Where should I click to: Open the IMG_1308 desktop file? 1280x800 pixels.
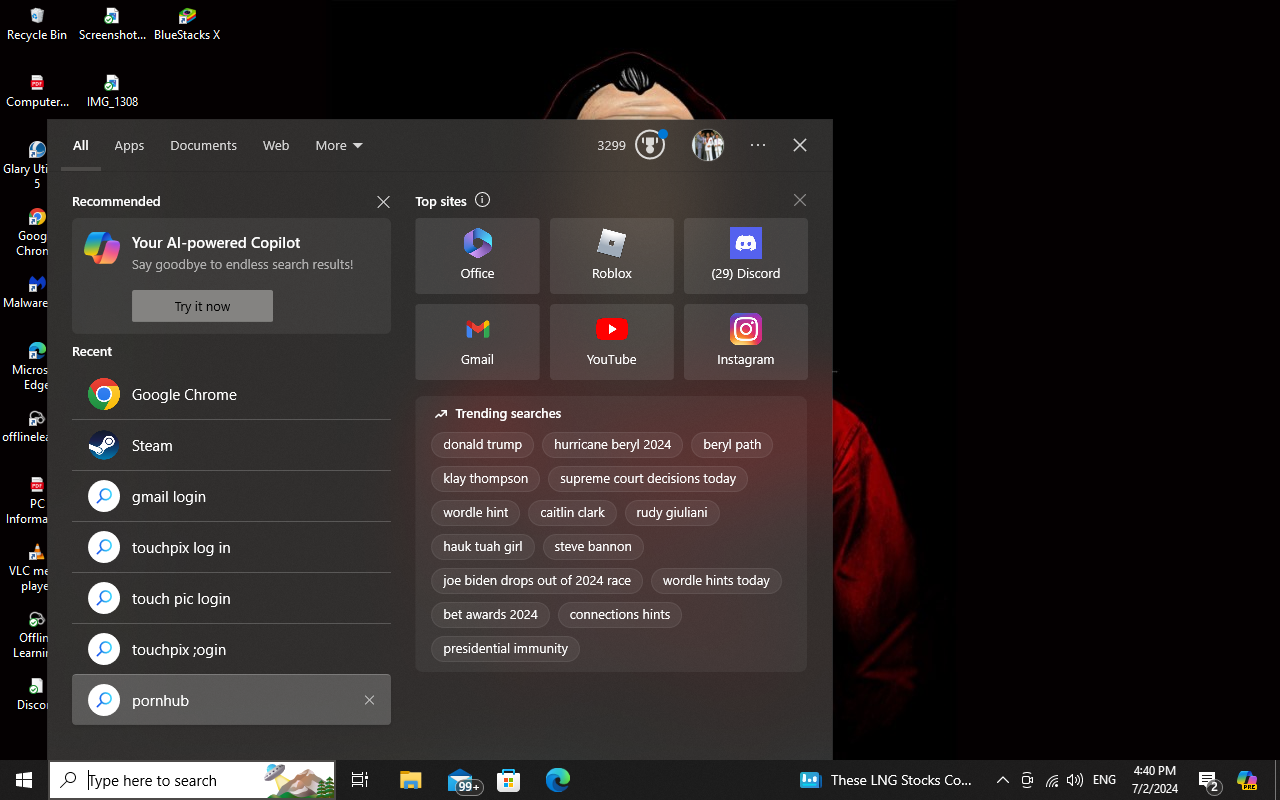(112, 91)
